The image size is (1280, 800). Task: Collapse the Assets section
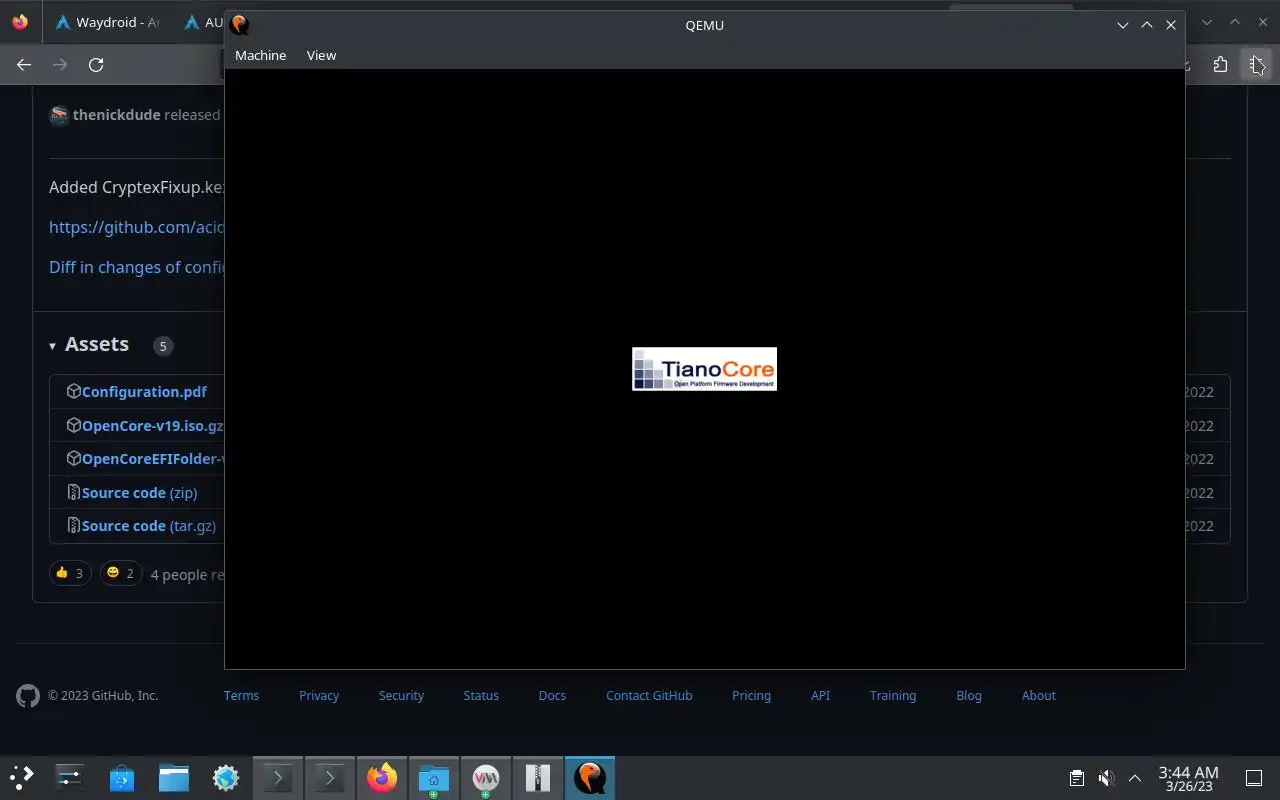pos(89,344)
